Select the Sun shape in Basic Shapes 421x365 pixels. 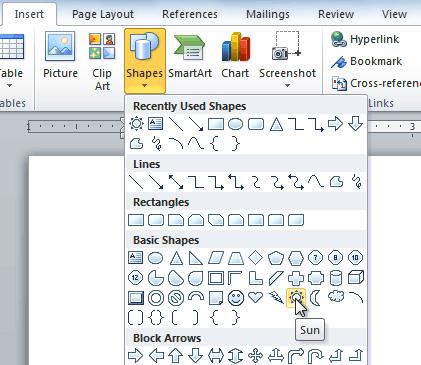coord(295,297)
